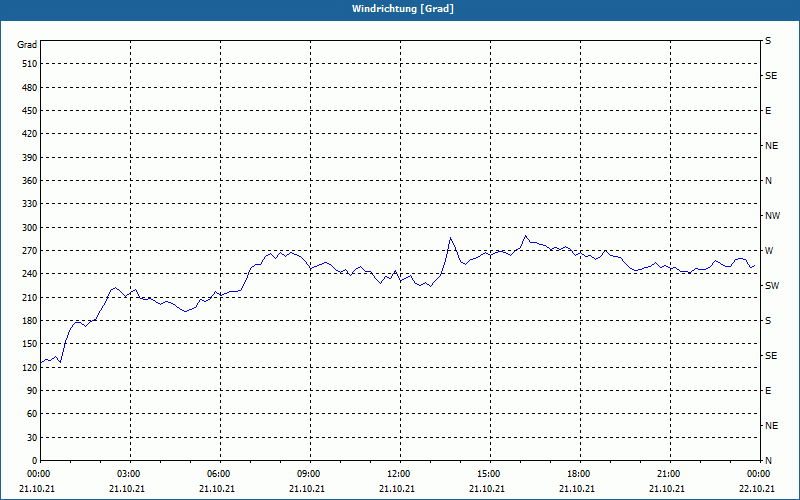Select the NE compass label beside 30 gridline

(x=771, y=426)
